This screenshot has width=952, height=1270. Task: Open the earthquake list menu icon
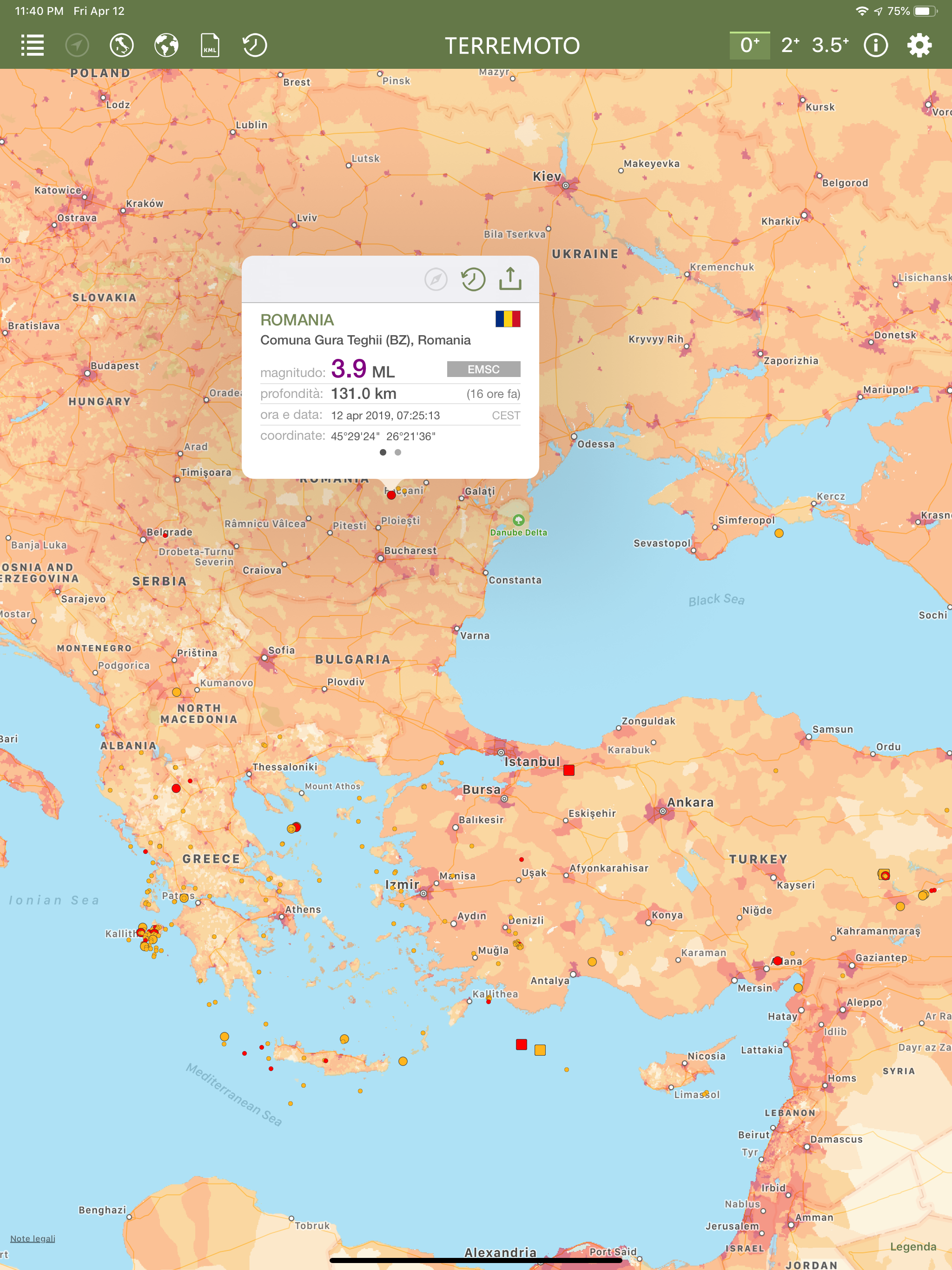click(x=33, y=46)
